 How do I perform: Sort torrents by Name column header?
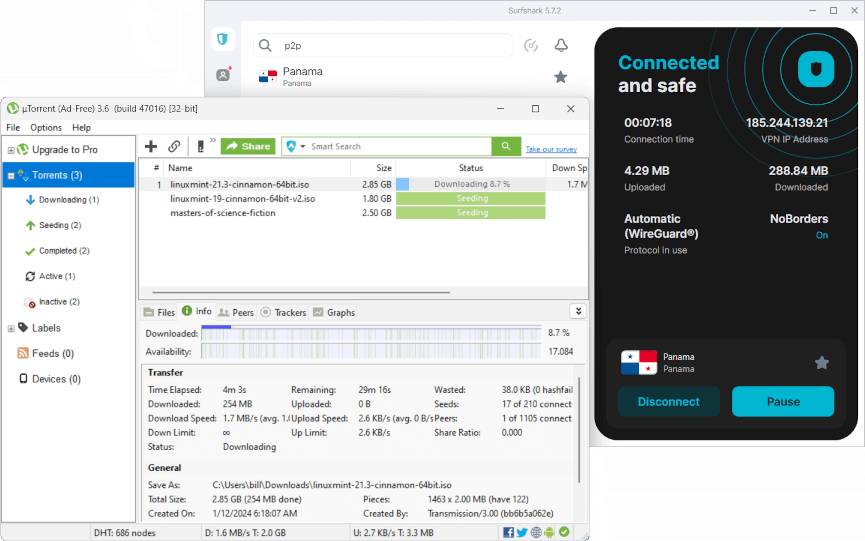[258, 168]
